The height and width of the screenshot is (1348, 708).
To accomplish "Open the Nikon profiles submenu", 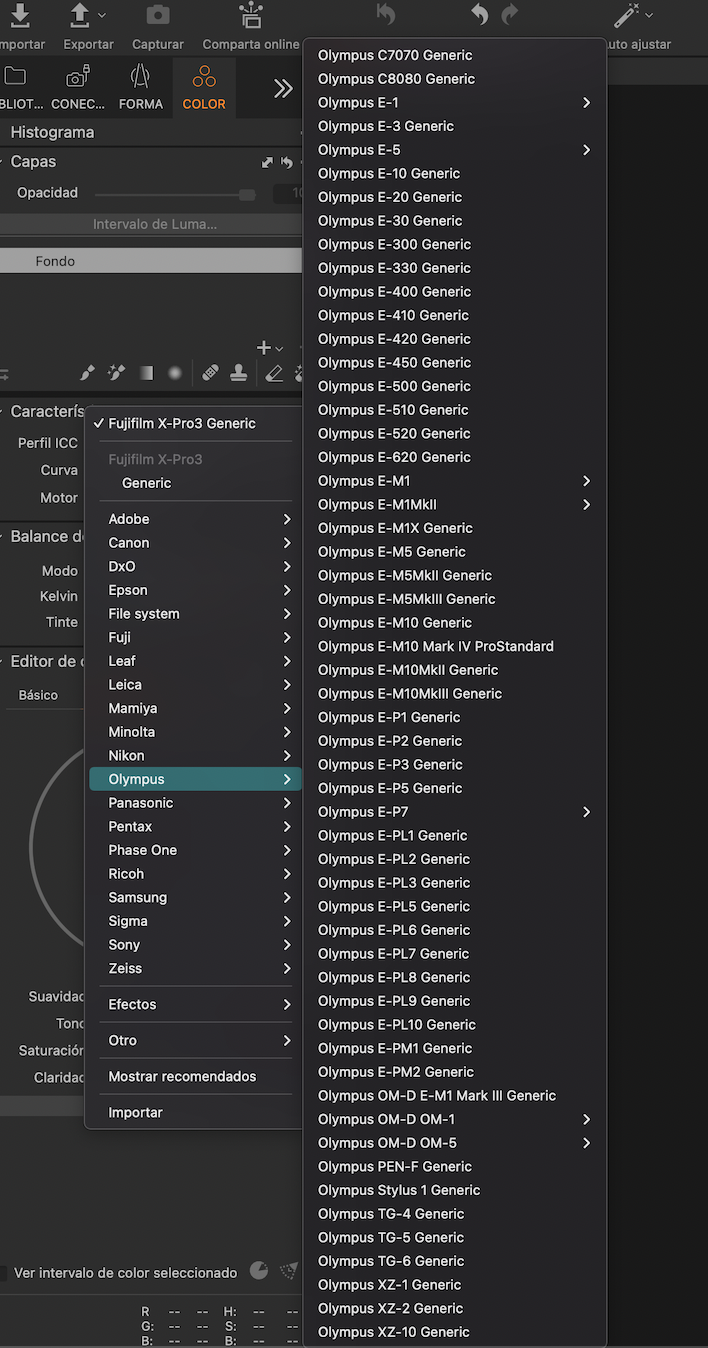I will coord(193,756).
